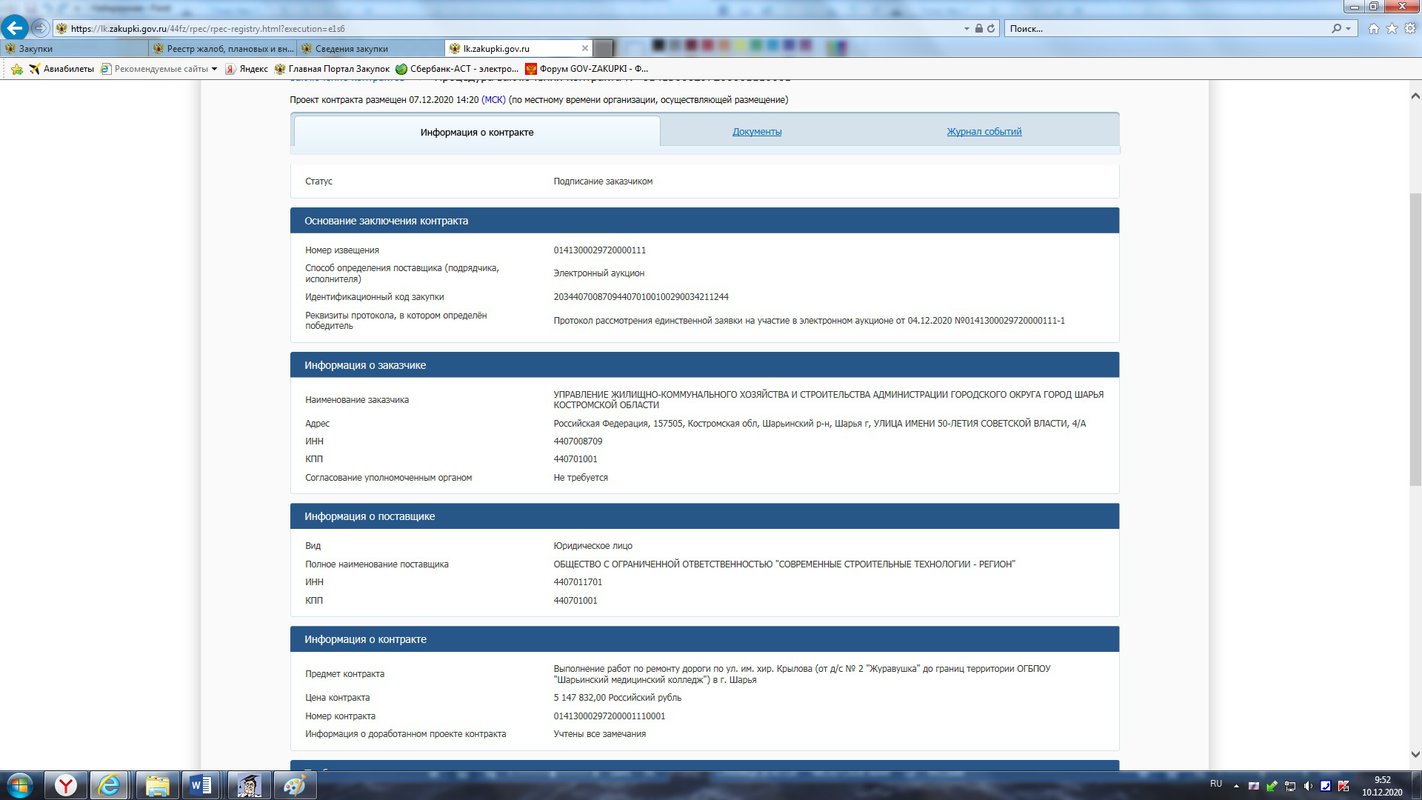Click the scrollbar down arrow
Image resolution: width=1422 pixels, height=800 pixels.
click(1414, 755)
